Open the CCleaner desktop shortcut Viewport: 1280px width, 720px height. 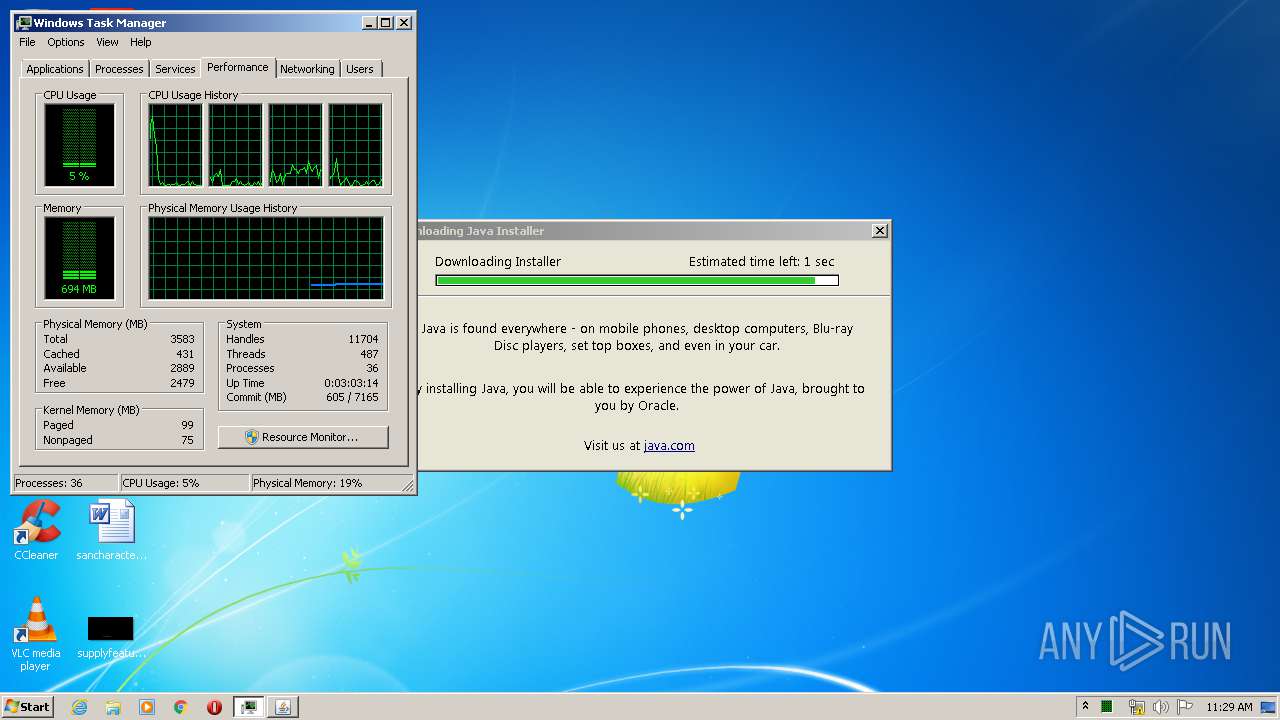36,530
